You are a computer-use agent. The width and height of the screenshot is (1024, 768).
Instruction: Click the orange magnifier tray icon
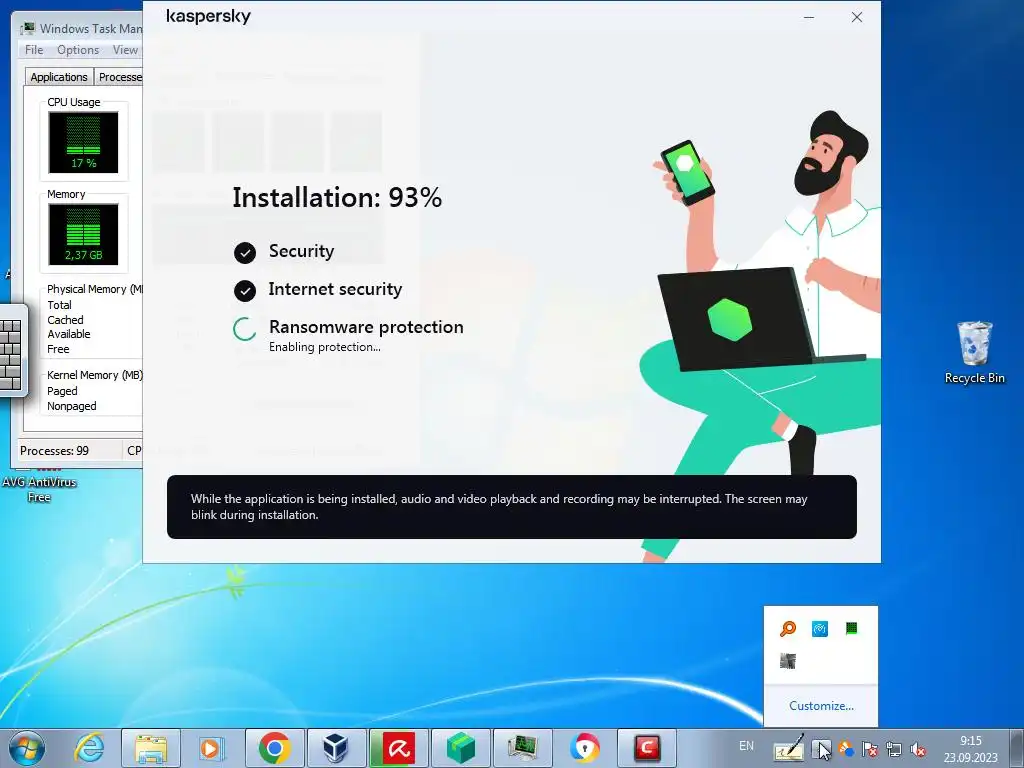788,628
